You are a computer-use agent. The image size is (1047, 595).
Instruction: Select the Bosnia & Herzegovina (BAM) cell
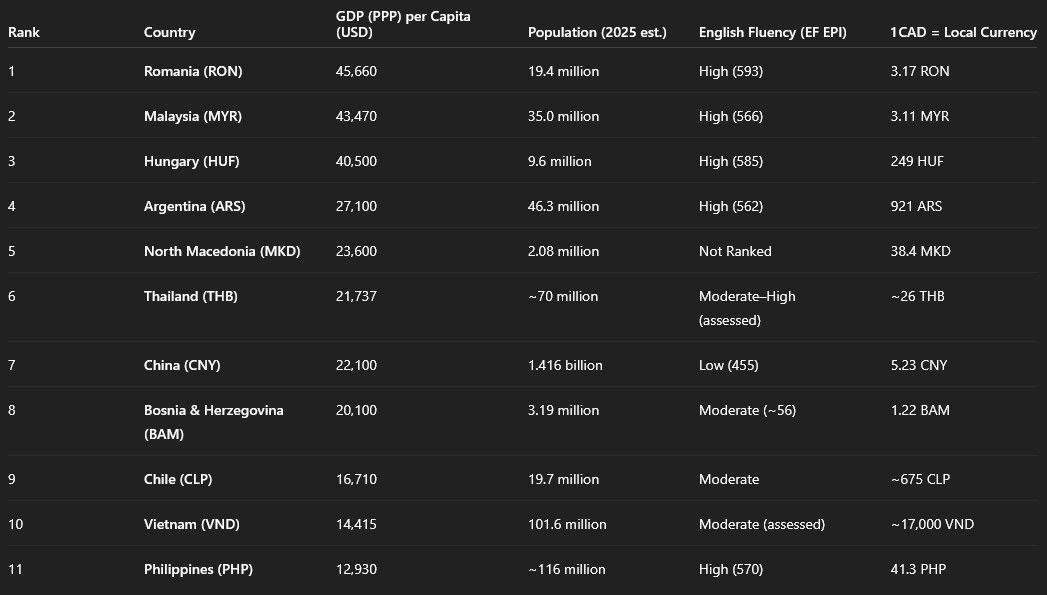[214, 422]
